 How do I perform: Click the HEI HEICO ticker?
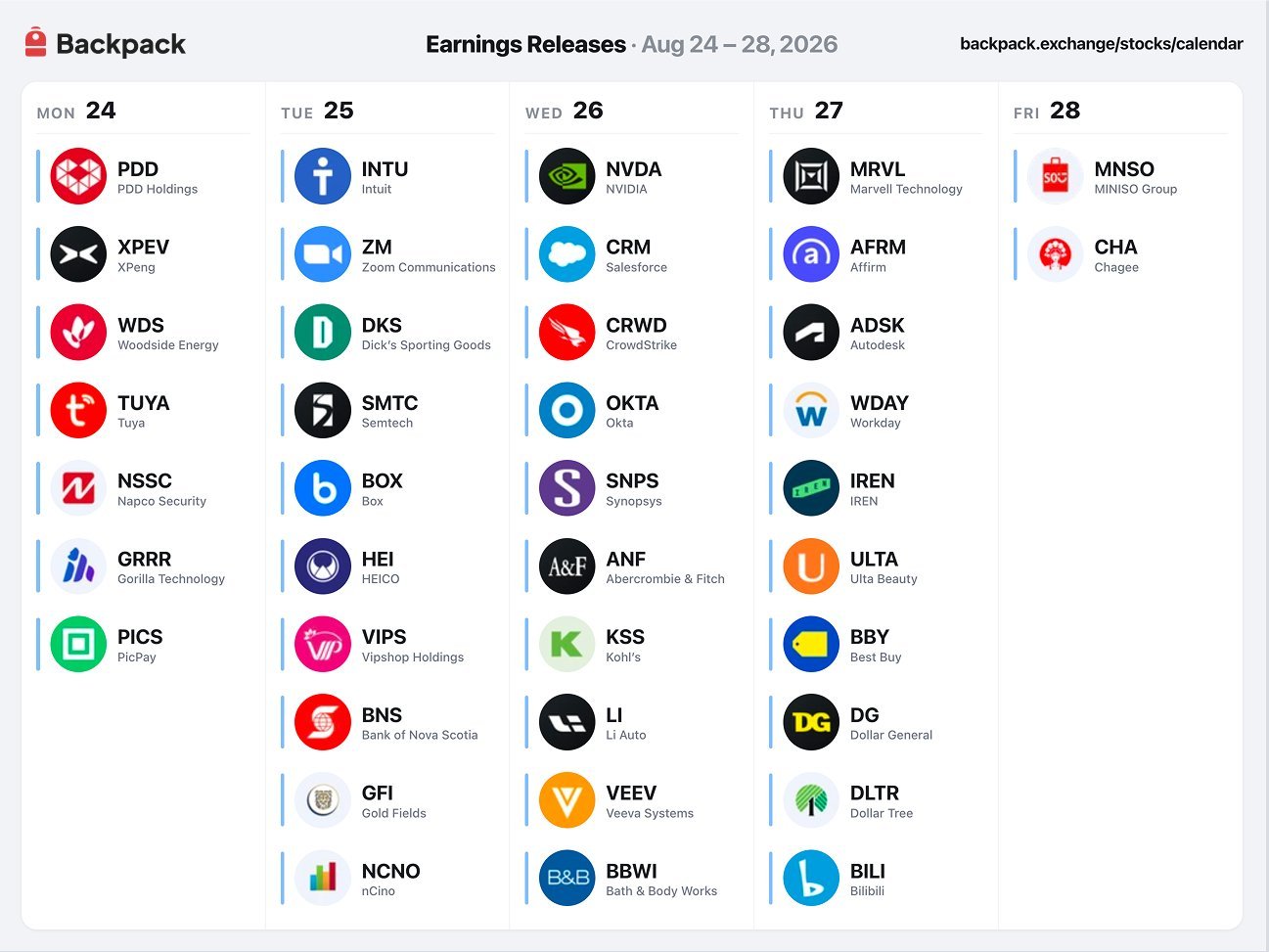coord(378,559)
